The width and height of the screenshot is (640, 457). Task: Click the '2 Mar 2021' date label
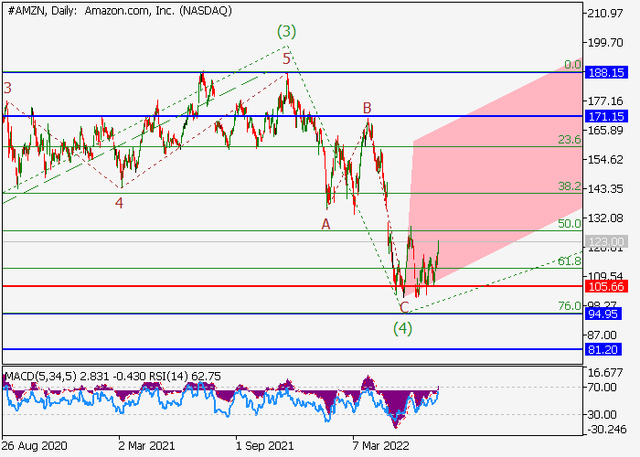tap(147, 446)
